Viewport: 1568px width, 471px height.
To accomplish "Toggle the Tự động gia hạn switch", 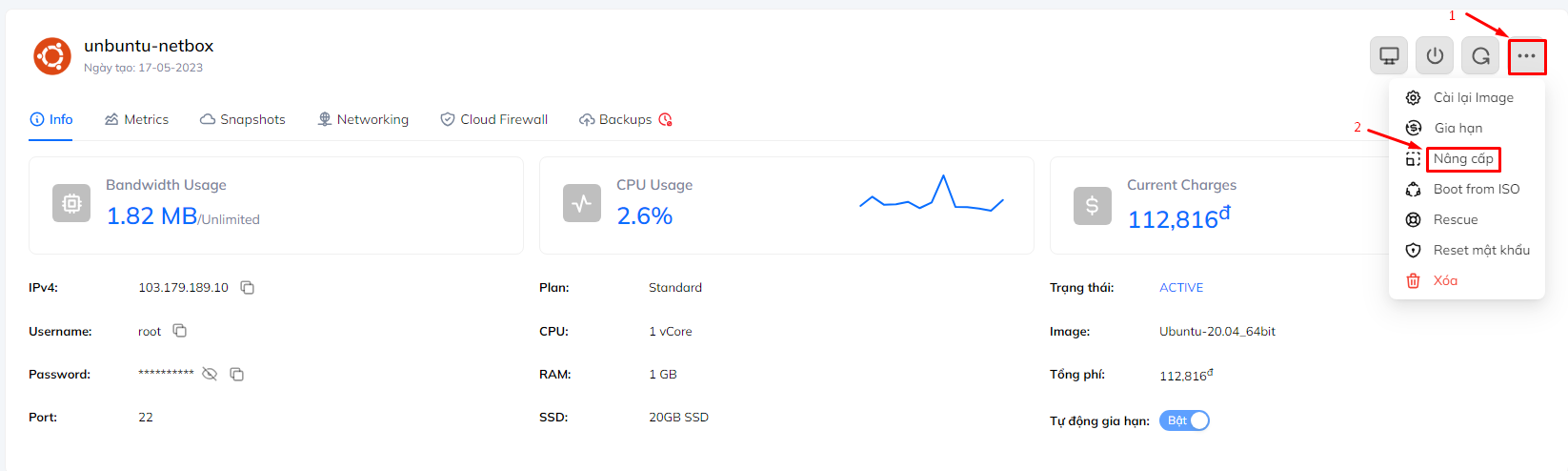I will coord(1184,420).
